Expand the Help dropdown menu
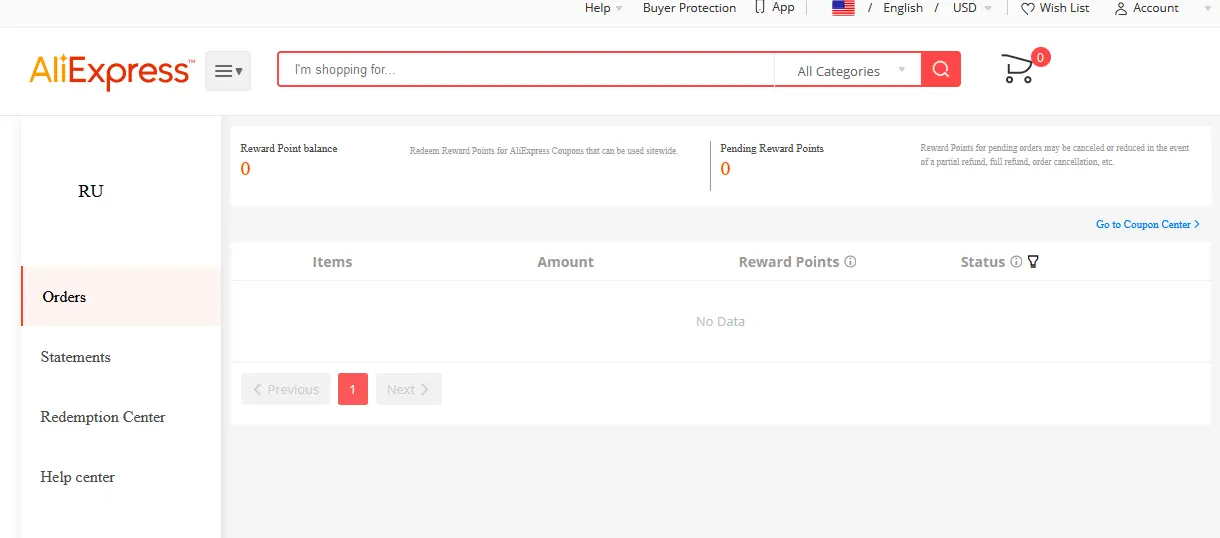This screenshot has height=538, width=1220. point(603,8)
